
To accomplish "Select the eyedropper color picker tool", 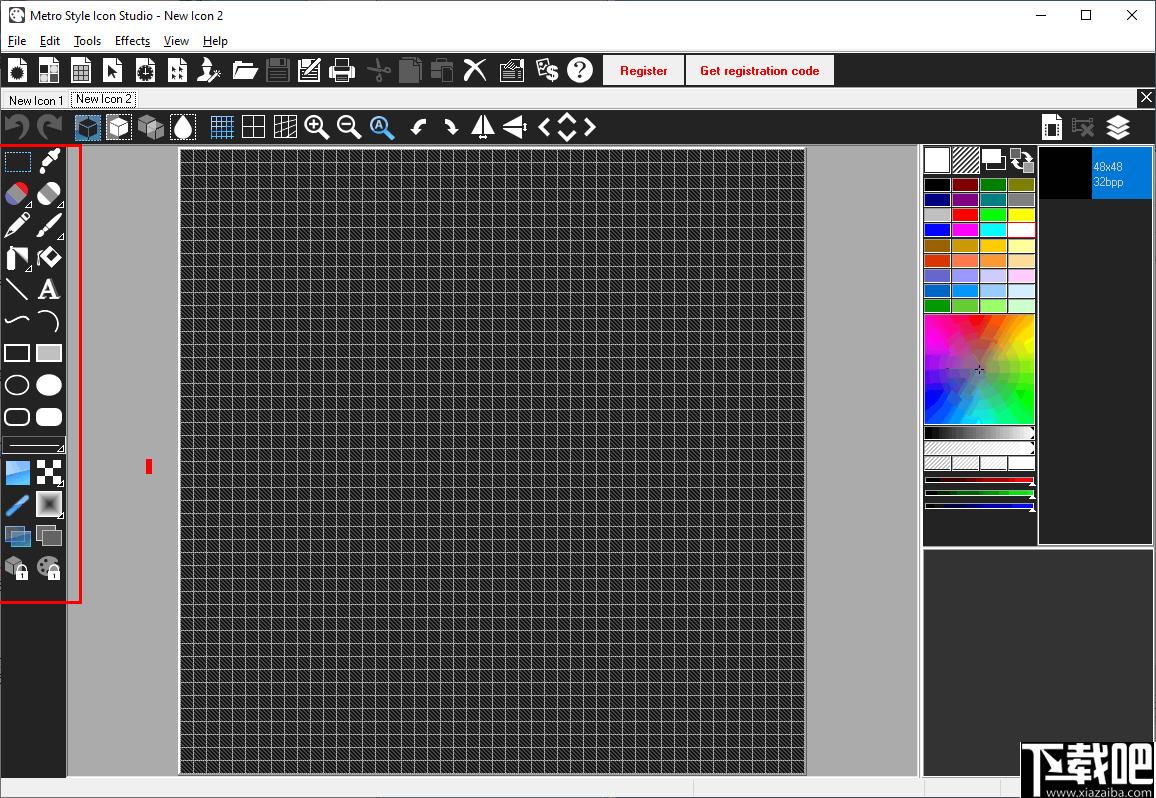I will pyautogui.click(x=49, y=160).
